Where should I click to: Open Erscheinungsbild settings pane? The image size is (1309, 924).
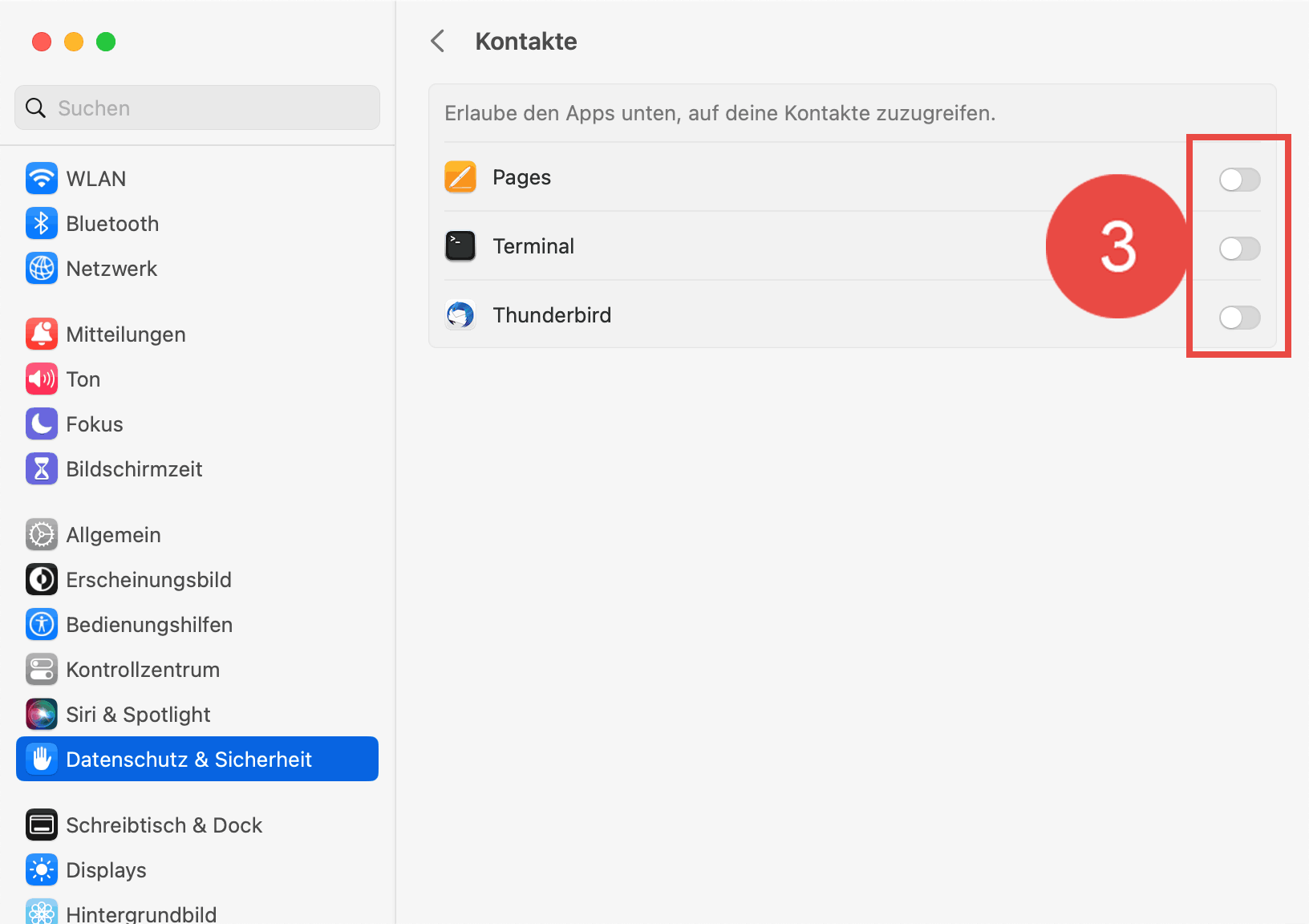[148, 579]
